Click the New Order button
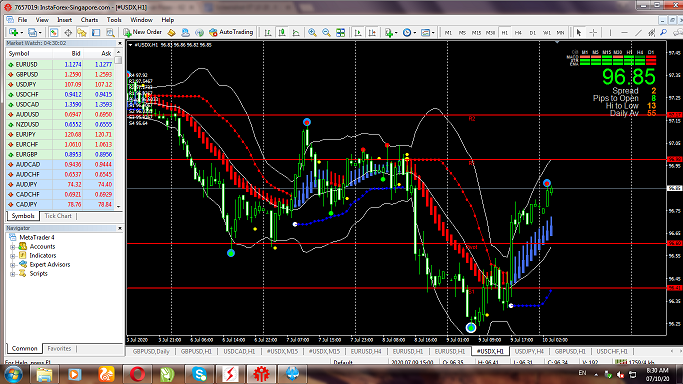Viewport: 683px width, 384px height. pos(142,32)
